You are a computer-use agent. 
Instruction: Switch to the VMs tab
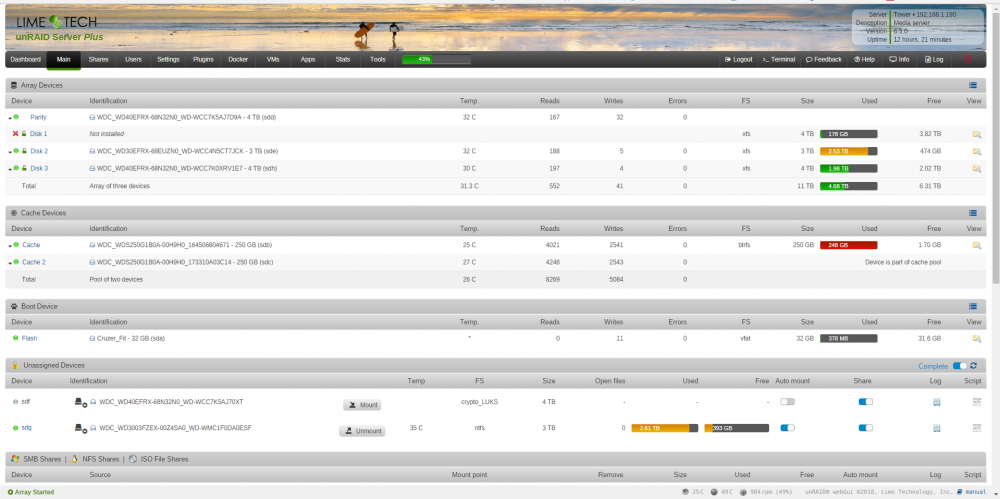(273, 59)
